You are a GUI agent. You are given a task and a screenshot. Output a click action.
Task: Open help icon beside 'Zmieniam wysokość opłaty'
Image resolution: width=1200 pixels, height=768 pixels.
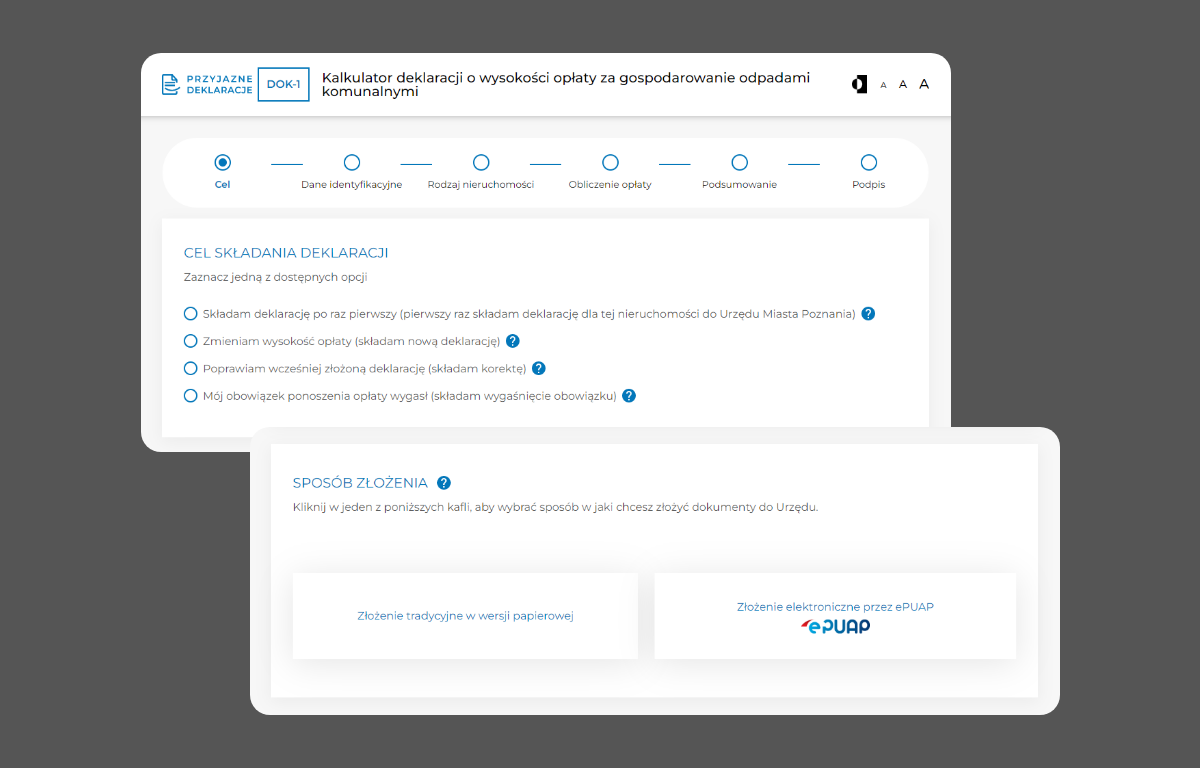coord(513,341)
